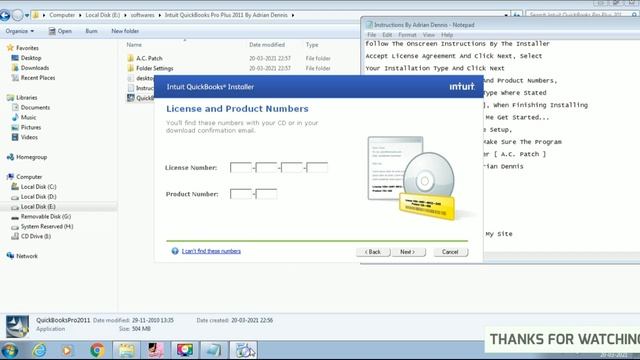The width and height of the screenshot is (640, 360).
Task: Click Computer in address breadcrumb
Action: click(x=62, y=15)
